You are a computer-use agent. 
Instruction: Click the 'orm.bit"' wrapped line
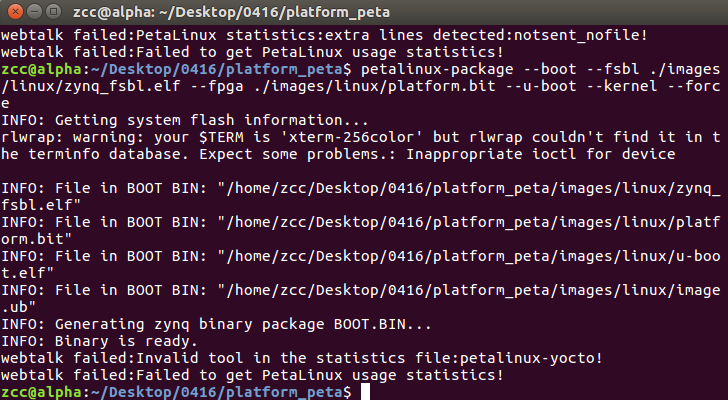36,239
